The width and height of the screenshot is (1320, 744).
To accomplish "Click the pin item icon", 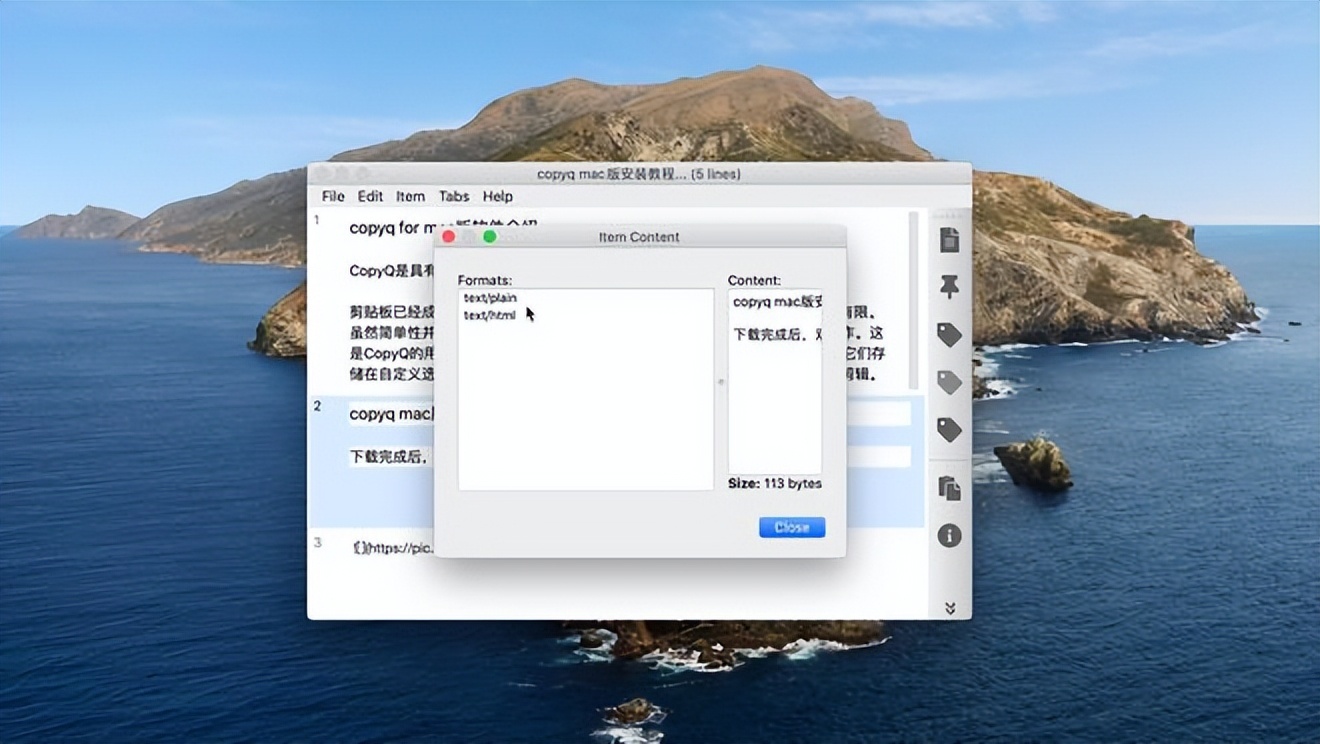I will pyautogui.click(x=949, y=287).
